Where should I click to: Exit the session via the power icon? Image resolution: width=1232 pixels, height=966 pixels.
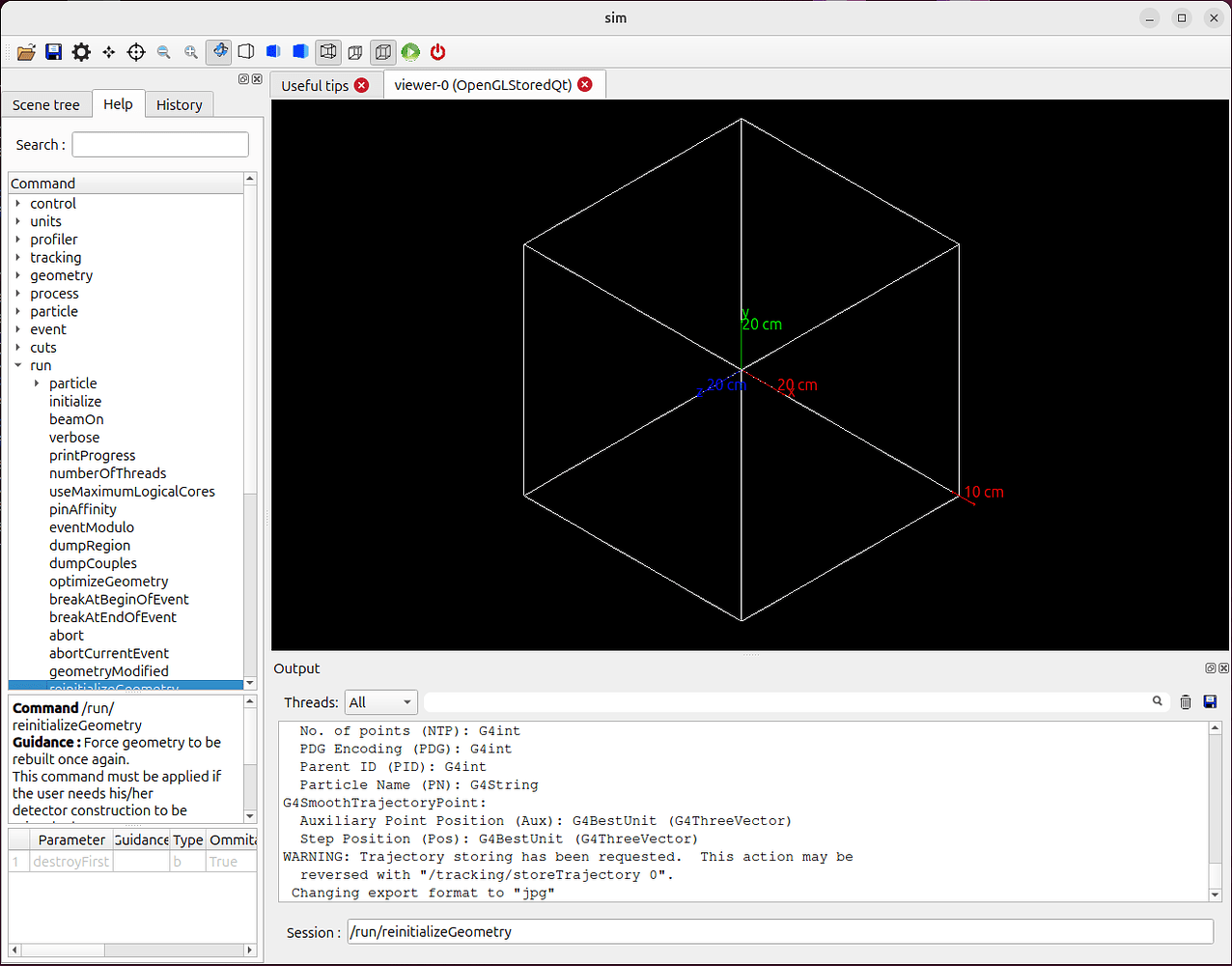pos(436,52)
